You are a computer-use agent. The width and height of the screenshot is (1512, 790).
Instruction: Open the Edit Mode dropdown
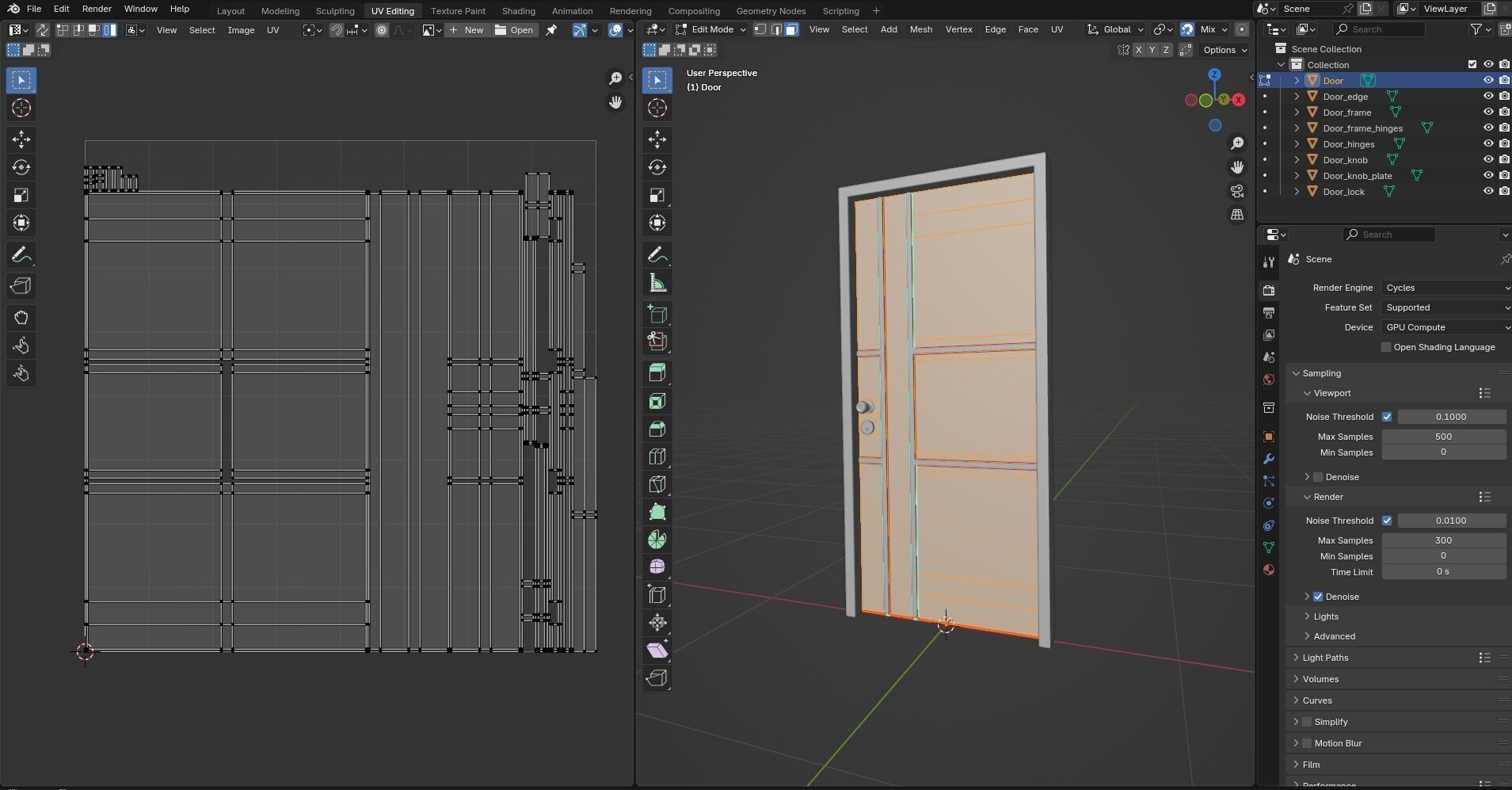(710, 29)
